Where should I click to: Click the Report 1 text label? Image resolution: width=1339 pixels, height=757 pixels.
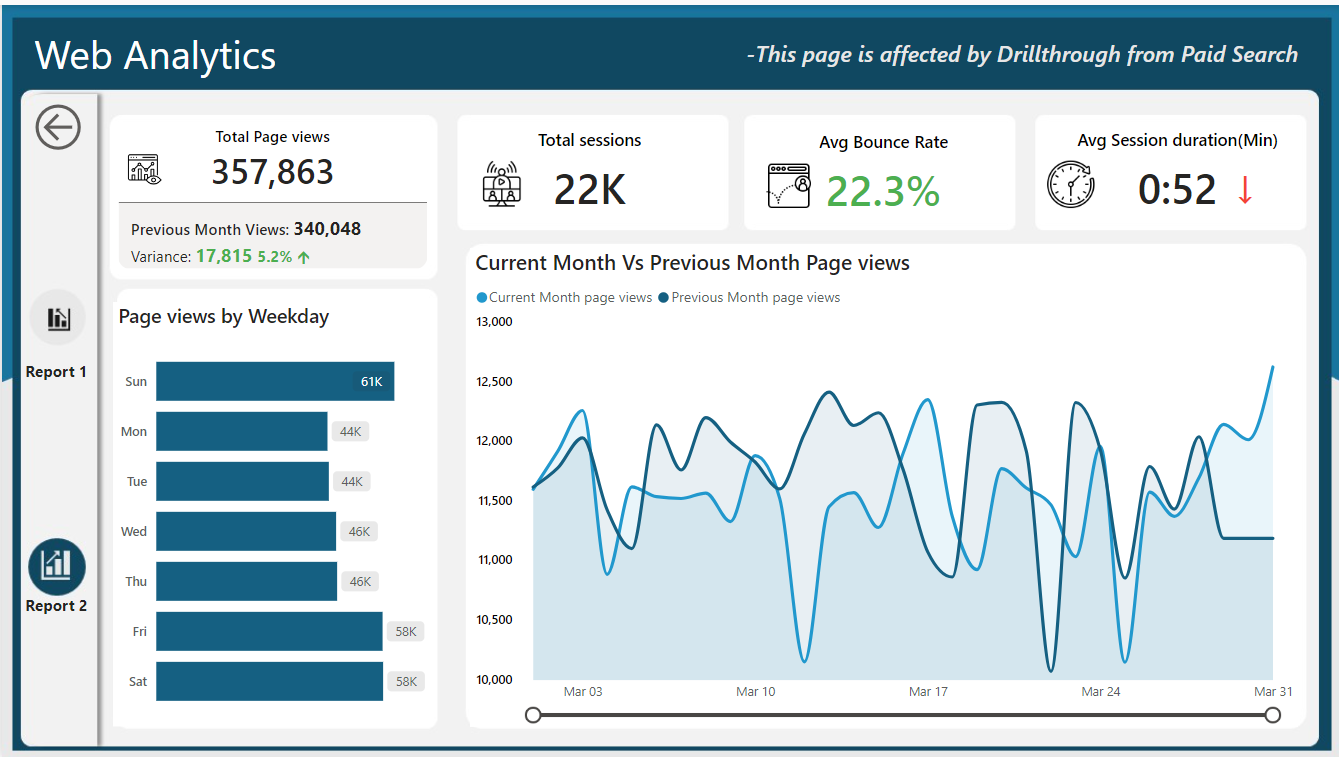coord(56,372)
